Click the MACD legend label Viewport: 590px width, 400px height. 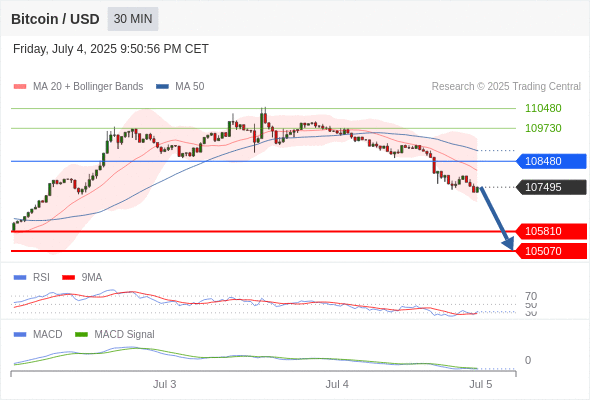click(47, 335)
